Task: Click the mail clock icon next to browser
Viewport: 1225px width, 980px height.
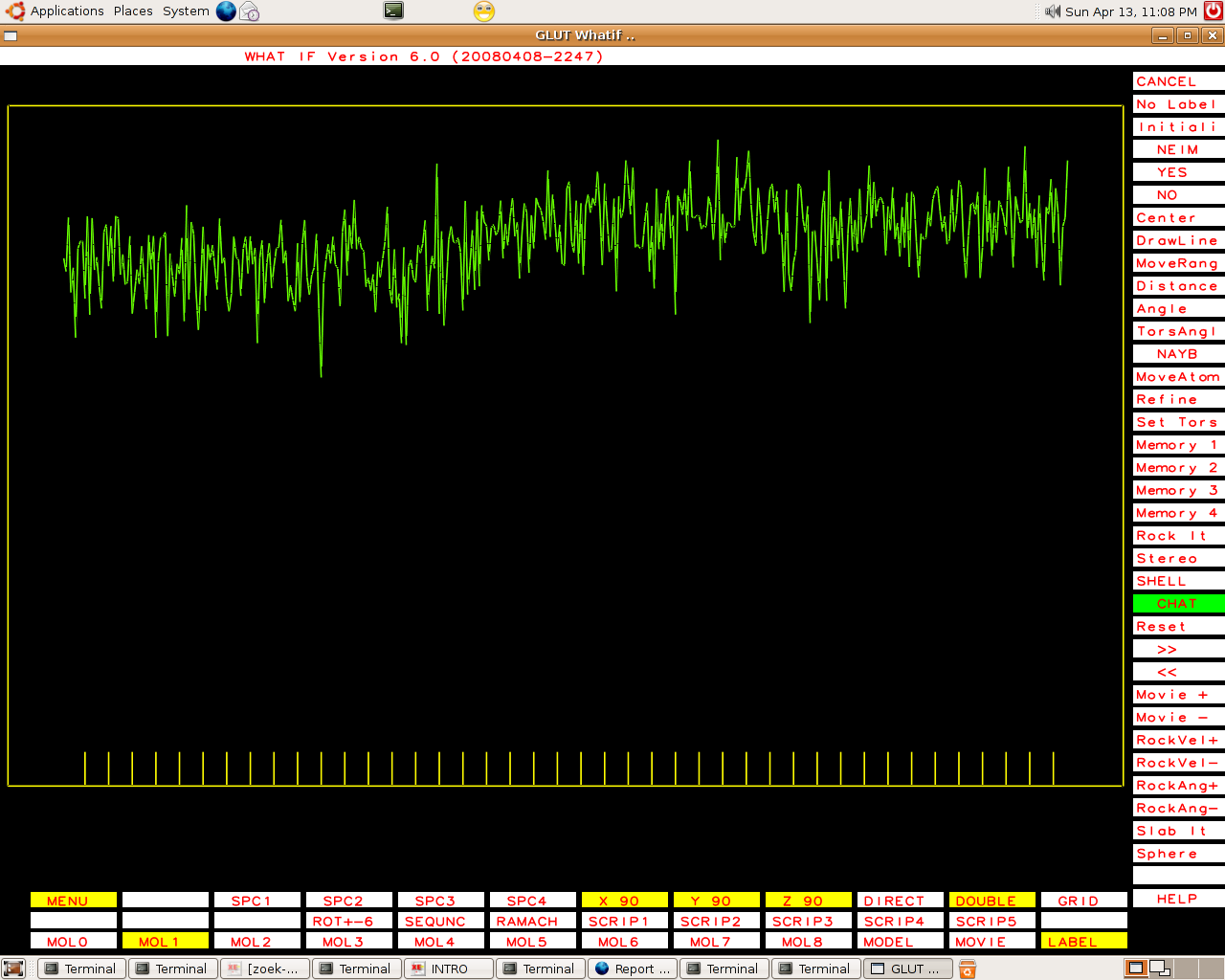Action: 250,11
